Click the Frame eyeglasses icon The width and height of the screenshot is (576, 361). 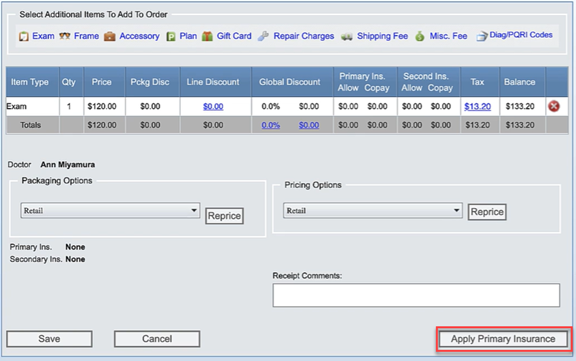(x=65, y=36)
